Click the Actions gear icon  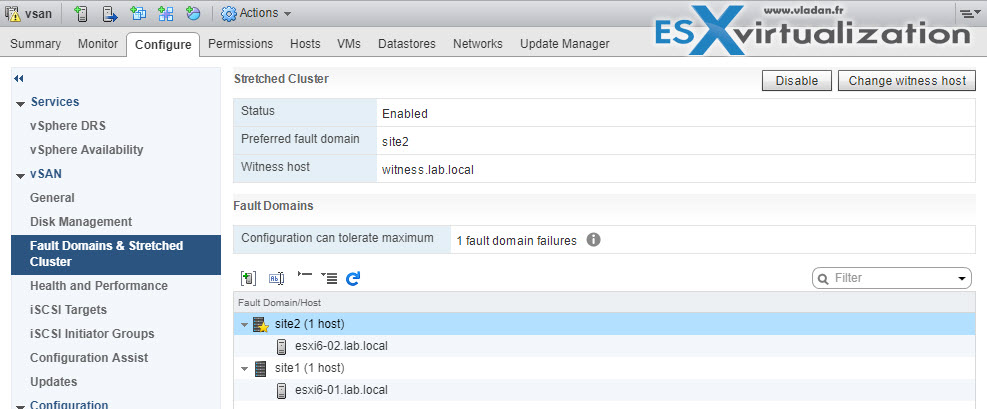[x=229, y=13]
